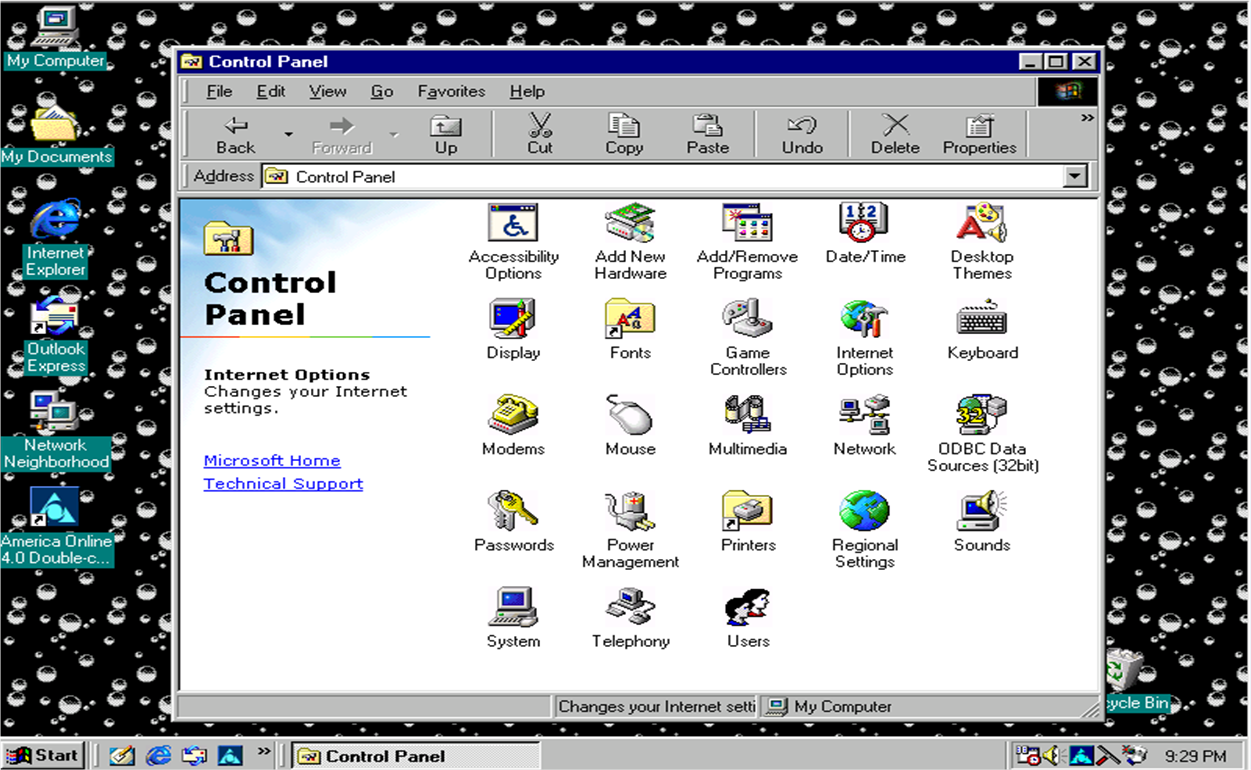The image size is (1251, 770).
Task: Select the Internet Options globe icon
Action: point(864,319)
